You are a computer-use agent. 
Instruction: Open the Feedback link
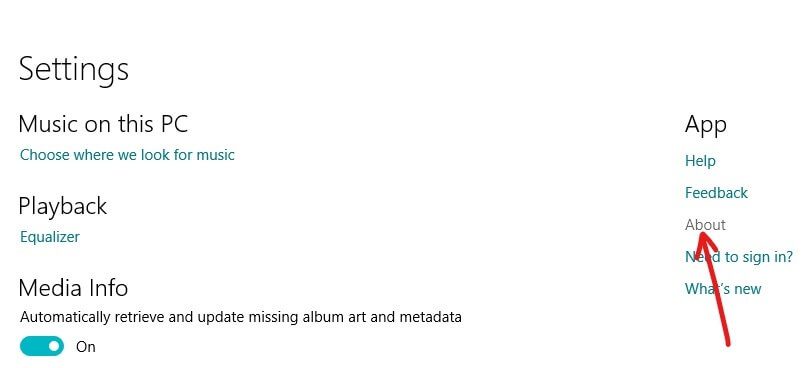716,193
